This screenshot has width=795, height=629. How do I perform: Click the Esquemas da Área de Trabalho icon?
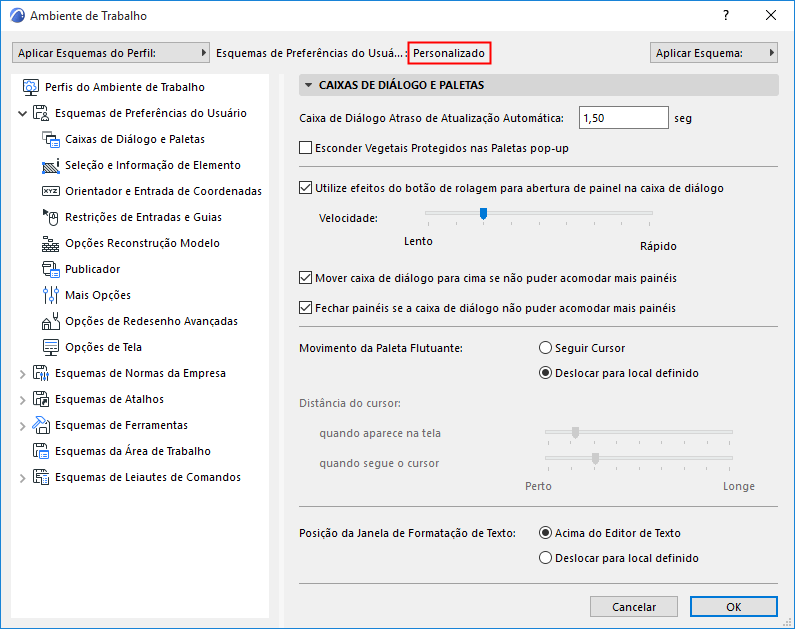(x=41, y=451)
